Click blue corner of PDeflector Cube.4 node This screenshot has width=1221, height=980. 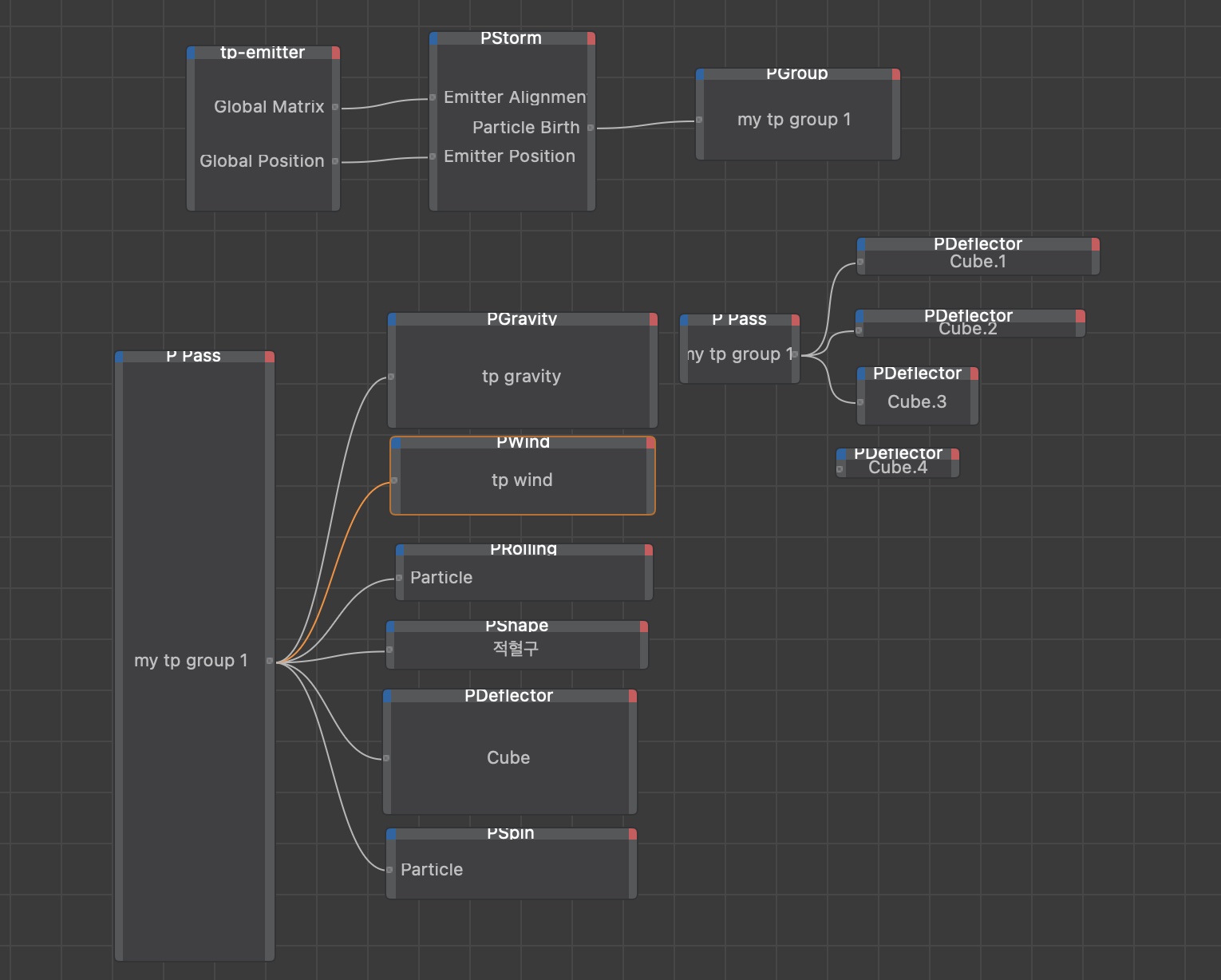tap(841, 454)
